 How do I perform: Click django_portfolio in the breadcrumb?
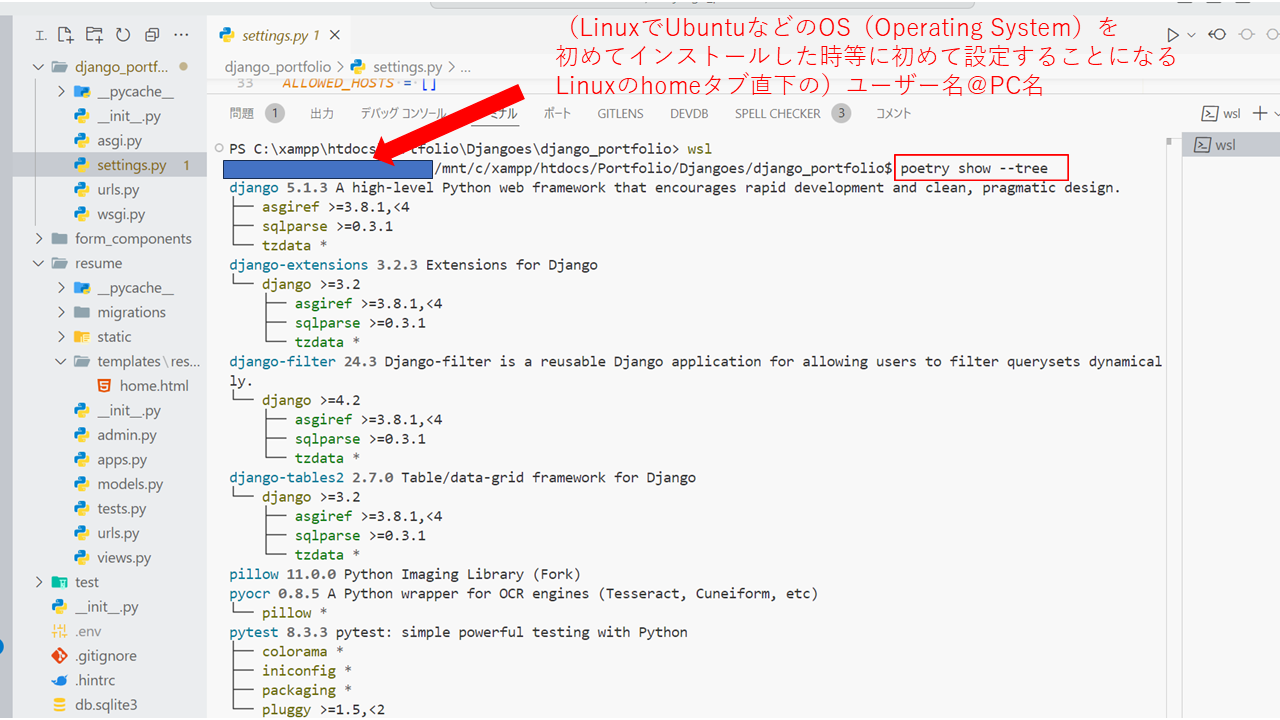[x=277, y=67]
